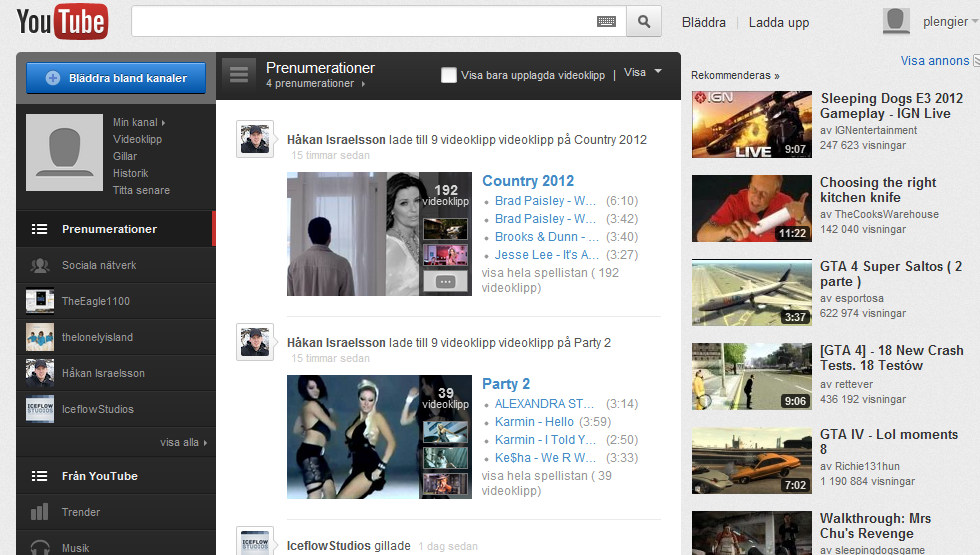Image resolution: width=980 pixels, height=555 pixels.
Task: Click the Sociala nätverk people icon
Action: [40, 266]
